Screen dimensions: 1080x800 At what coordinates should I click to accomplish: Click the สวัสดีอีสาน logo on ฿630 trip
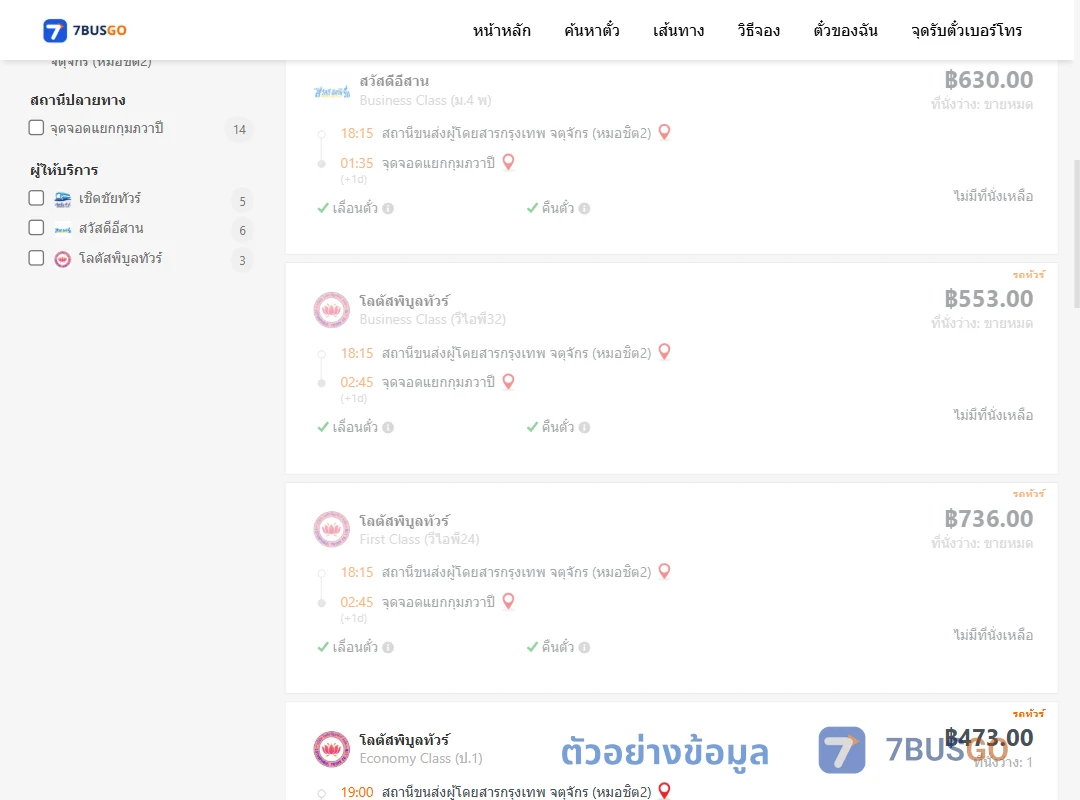click(x=332, y=91)
